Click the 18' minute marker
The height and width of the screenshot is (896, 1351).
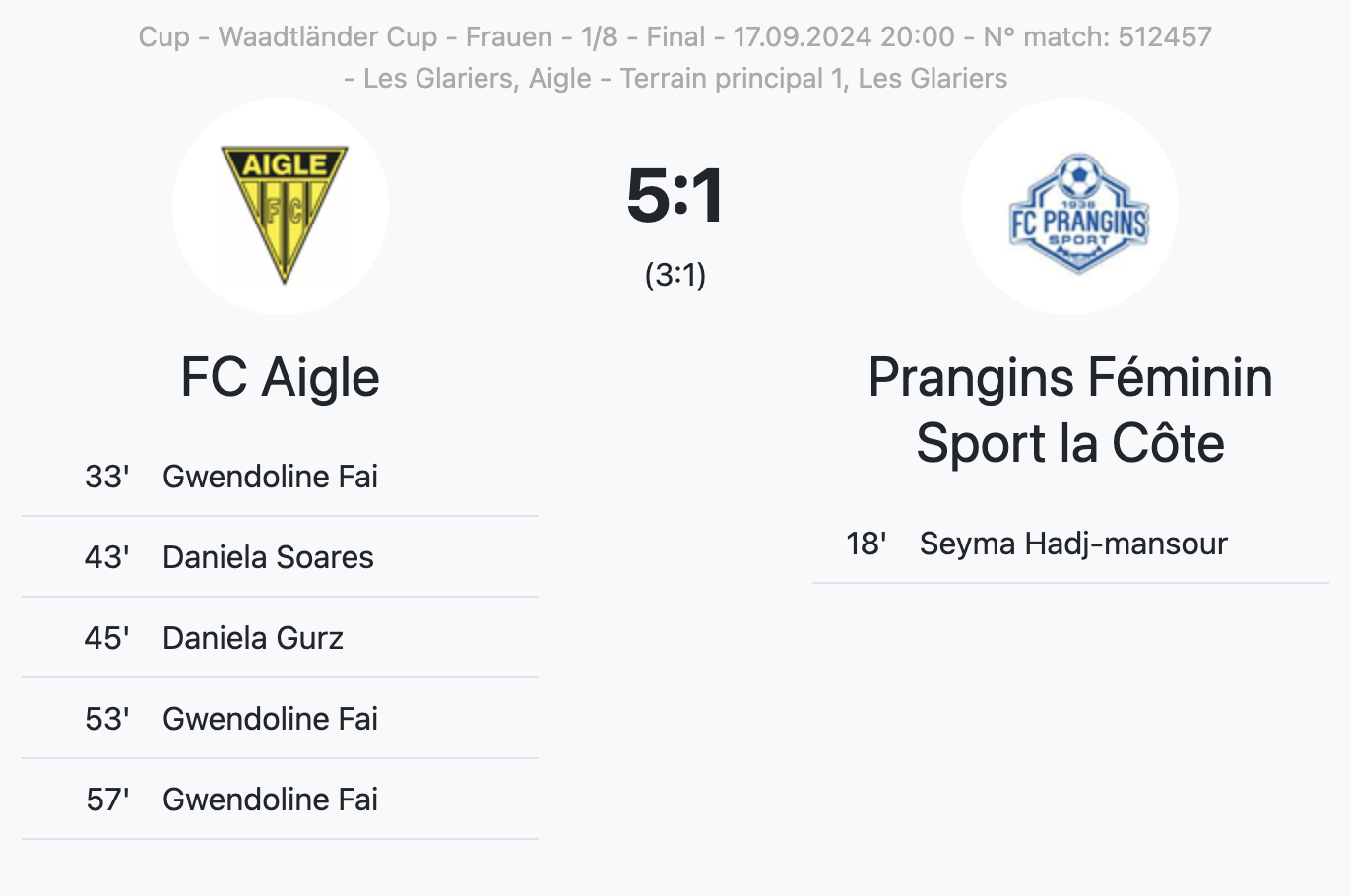867,544
